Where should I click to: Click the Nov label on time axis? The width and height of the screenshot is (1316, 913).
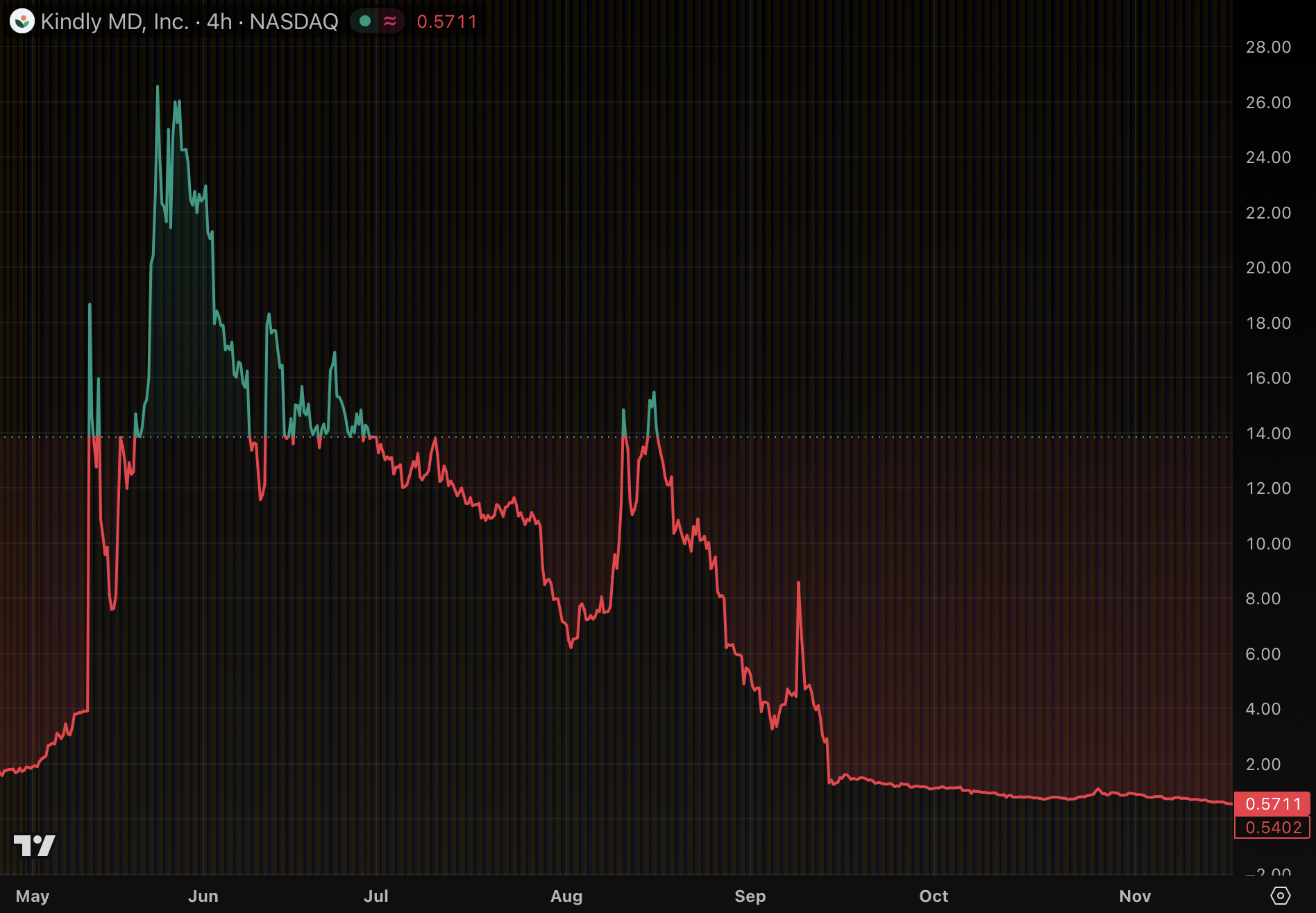(x=1135, y=896)
